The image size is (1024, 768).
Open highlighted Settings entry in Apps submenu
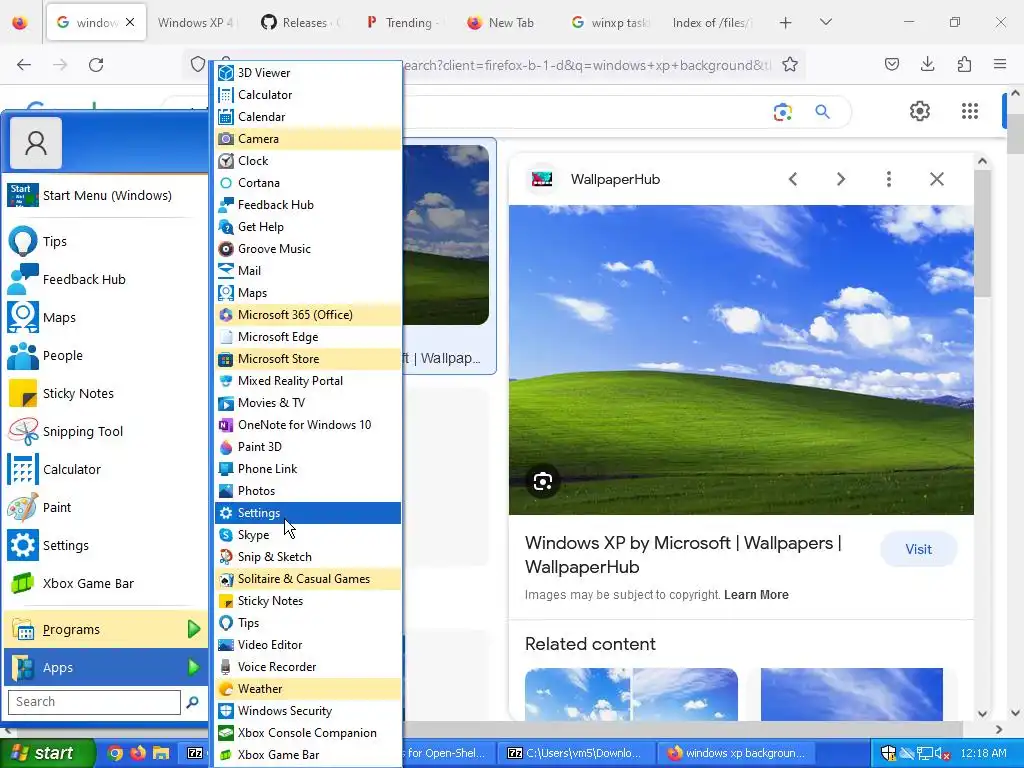308,513
